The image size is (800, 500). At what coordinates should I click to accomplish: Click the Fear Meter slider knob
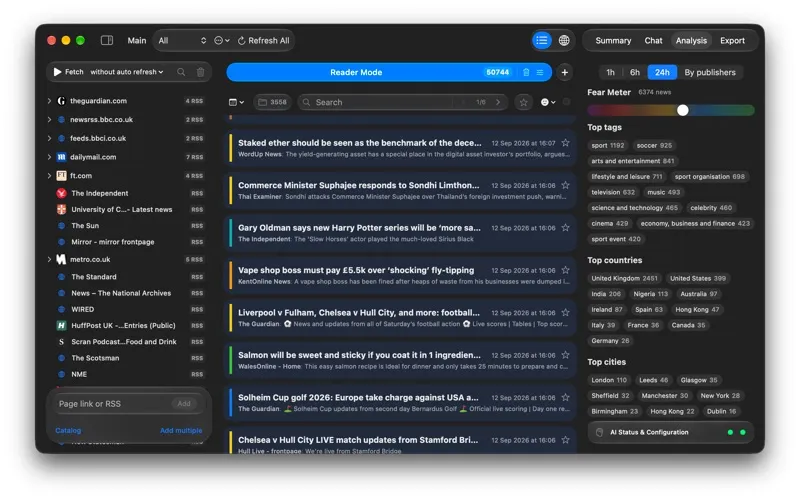coord(683,110)
